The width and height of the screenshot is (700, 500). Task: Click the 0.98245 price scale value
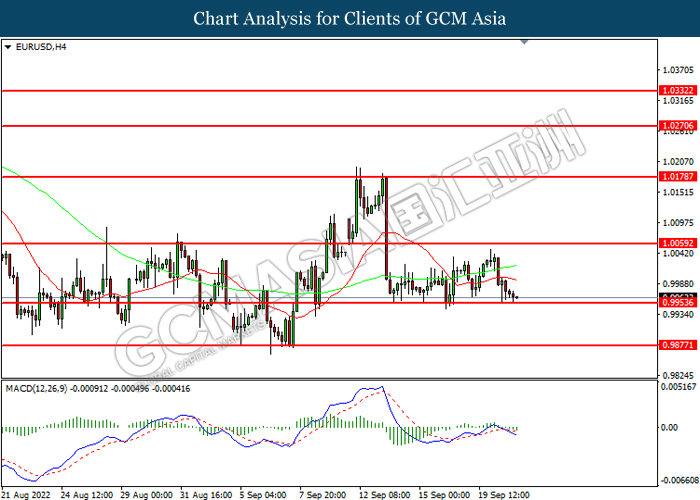coord(679,376)
